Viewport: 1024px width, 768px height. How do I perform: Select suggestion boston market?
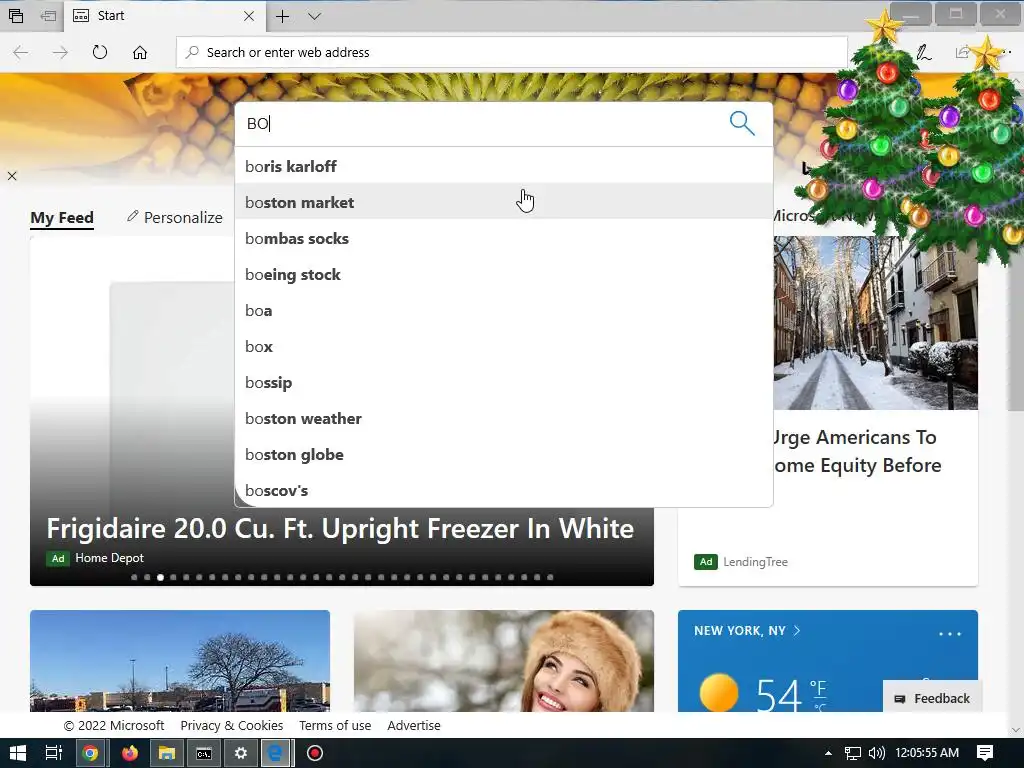504,202
